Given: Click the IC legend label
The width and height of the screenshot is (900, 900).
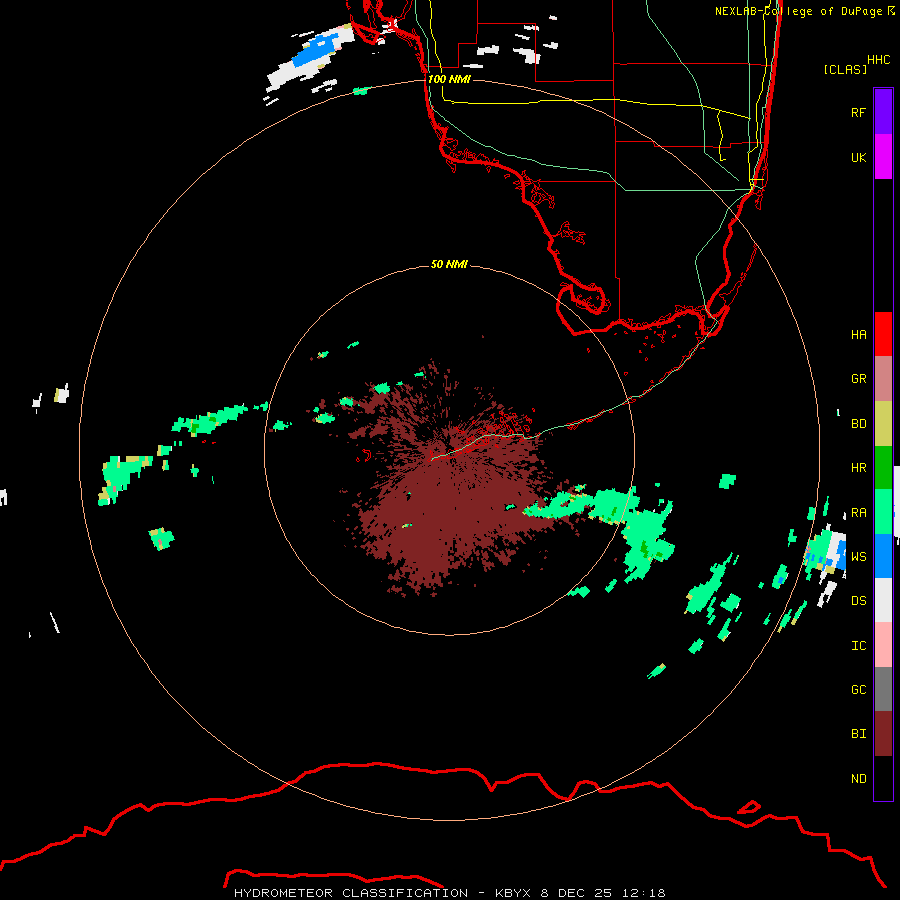Looking at the screenshot, I should tap(858, 646).
